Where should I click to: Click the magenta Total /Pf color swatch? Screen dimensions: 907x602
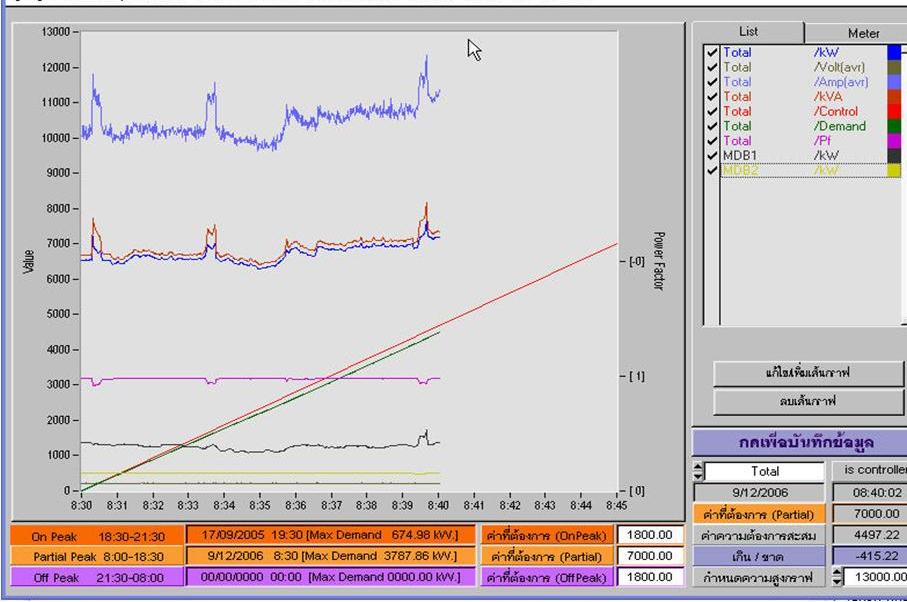(x=894, y=142)
